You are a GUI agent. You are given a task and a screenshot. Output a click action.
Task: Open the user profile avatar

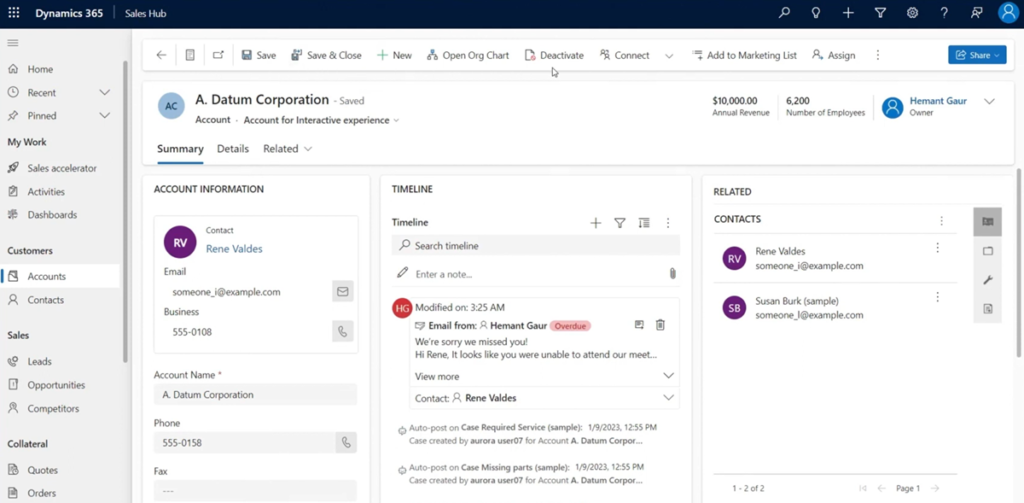tap(1008, 13)
